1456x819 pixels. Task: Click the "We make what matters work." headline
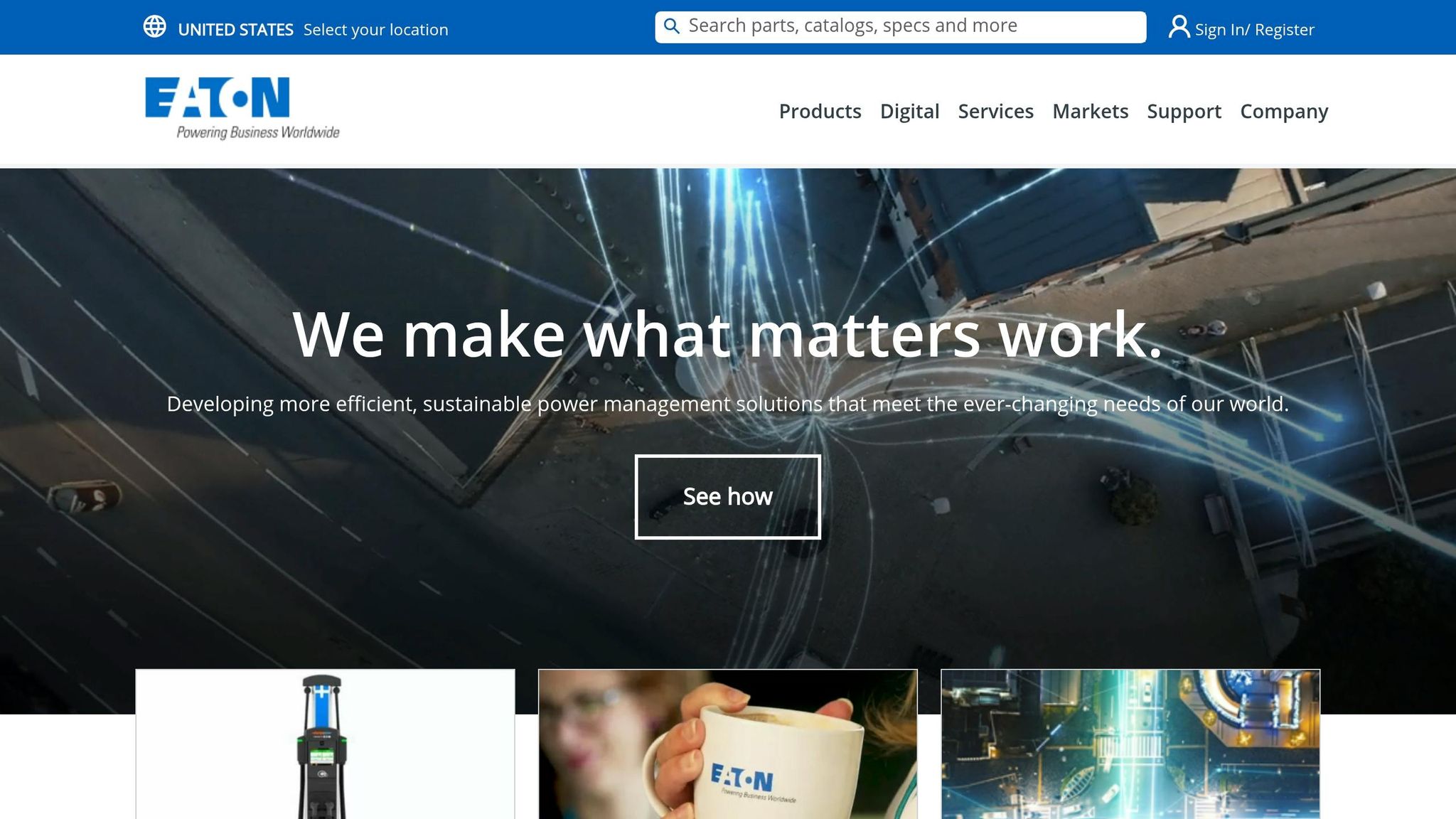[x=728, y=334]
